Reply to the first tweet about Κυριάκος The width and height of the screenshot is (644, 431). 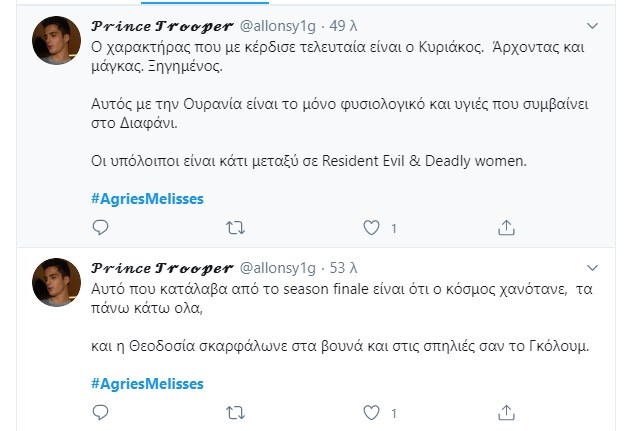click(100, 228)
